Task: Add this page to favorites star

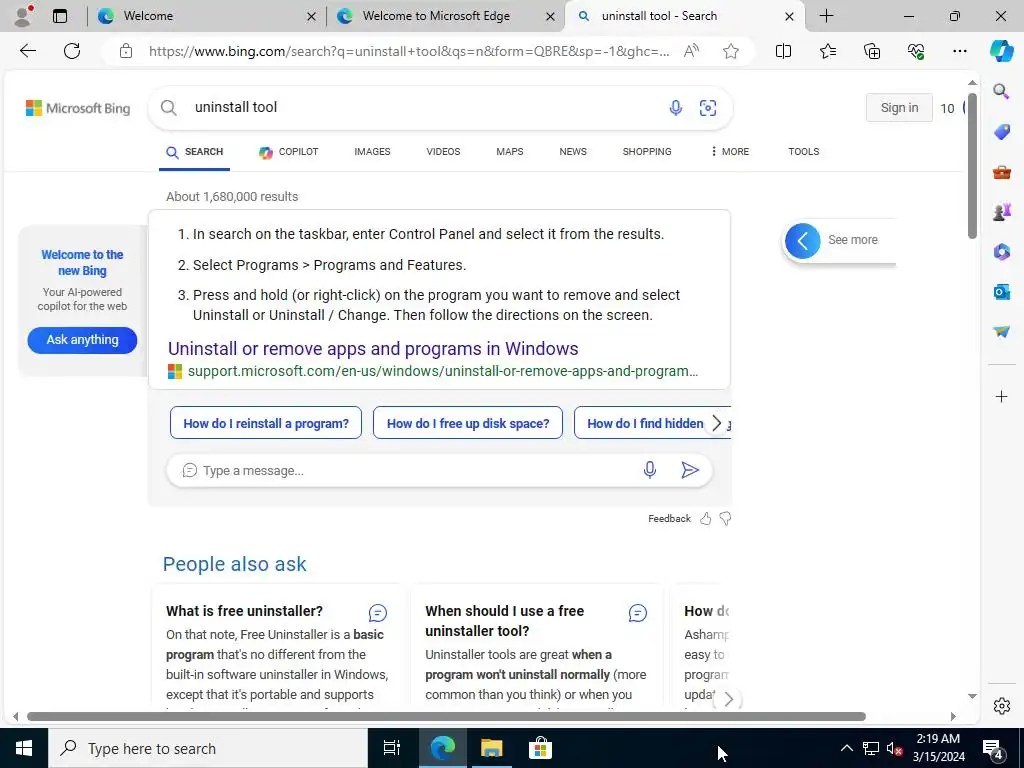Action: coord(731,51)
